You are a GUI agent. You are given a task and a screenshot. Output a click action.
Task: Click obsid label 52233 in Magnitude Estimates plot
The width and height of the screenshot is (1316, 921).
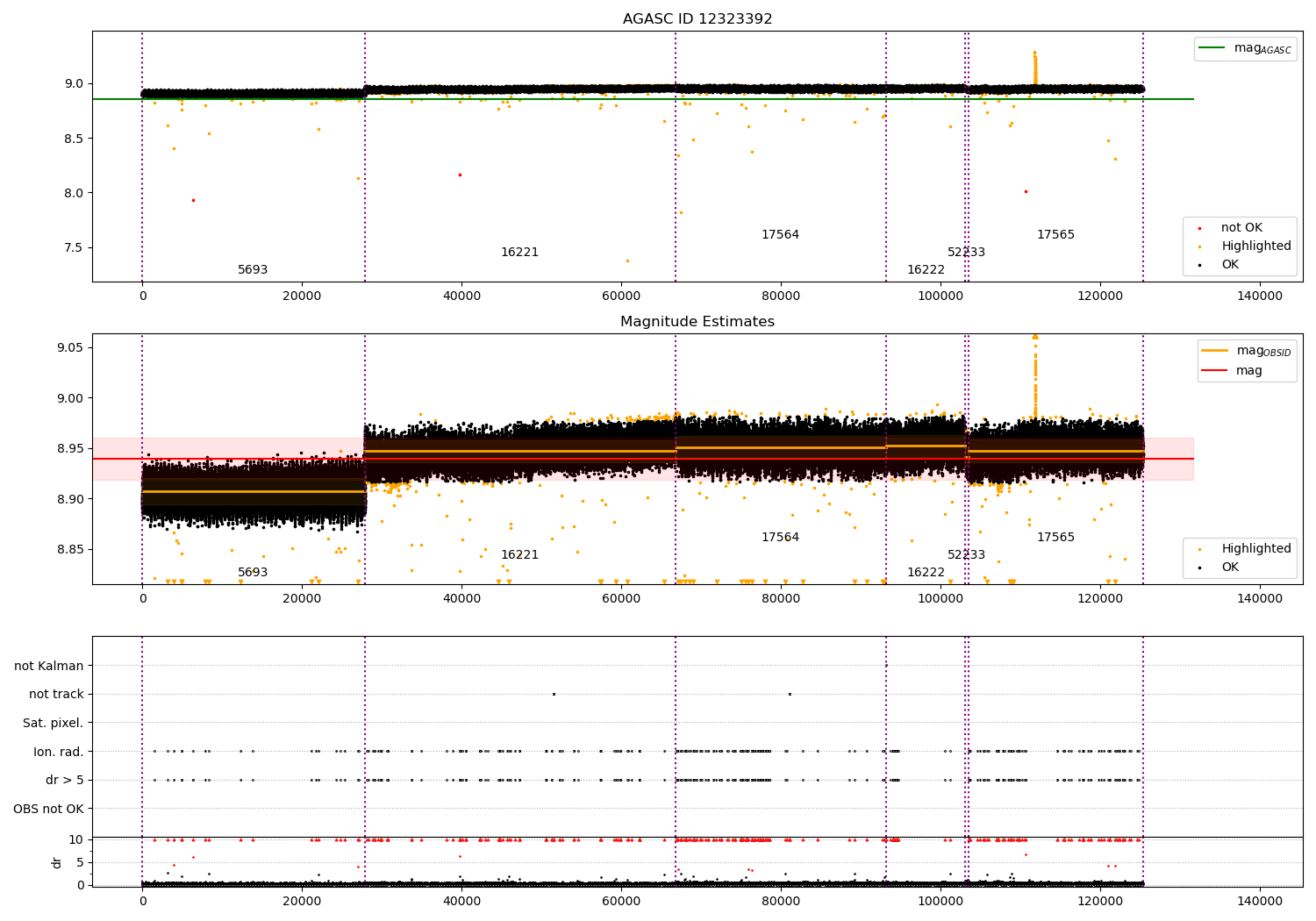point(966,555)
